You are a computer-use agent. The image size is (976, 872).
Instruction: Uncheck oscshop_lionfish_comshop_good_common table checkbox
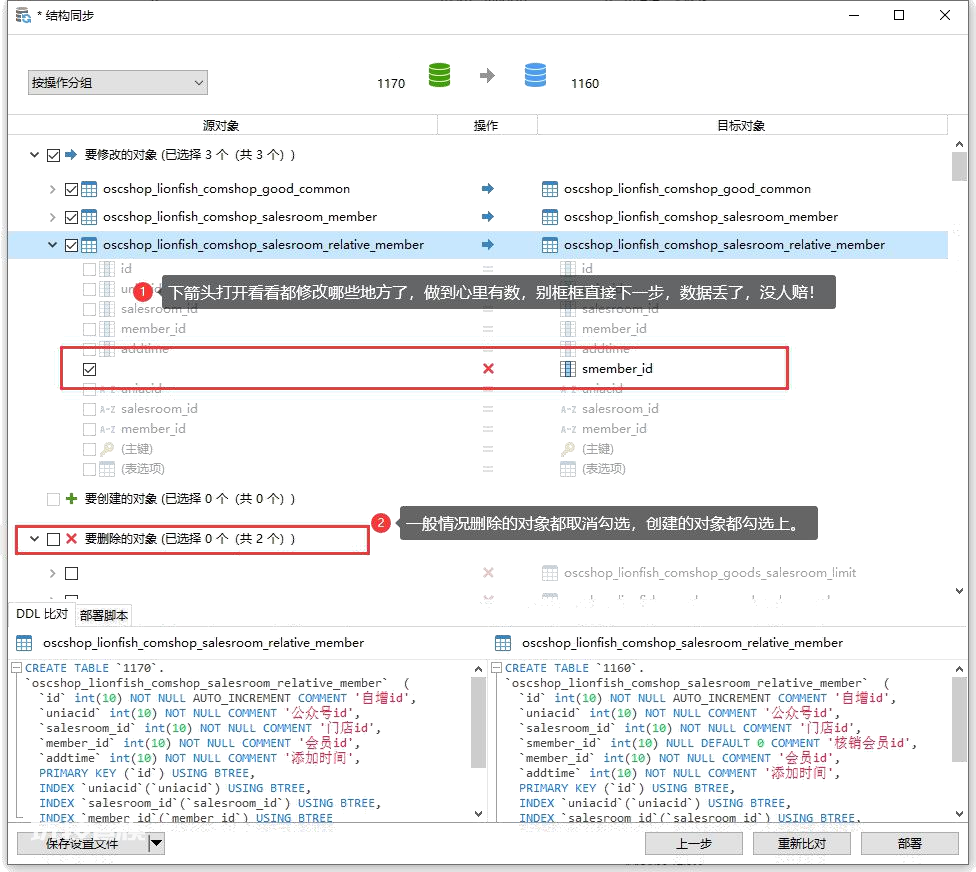pyautogui.click(x=72, y=189)
